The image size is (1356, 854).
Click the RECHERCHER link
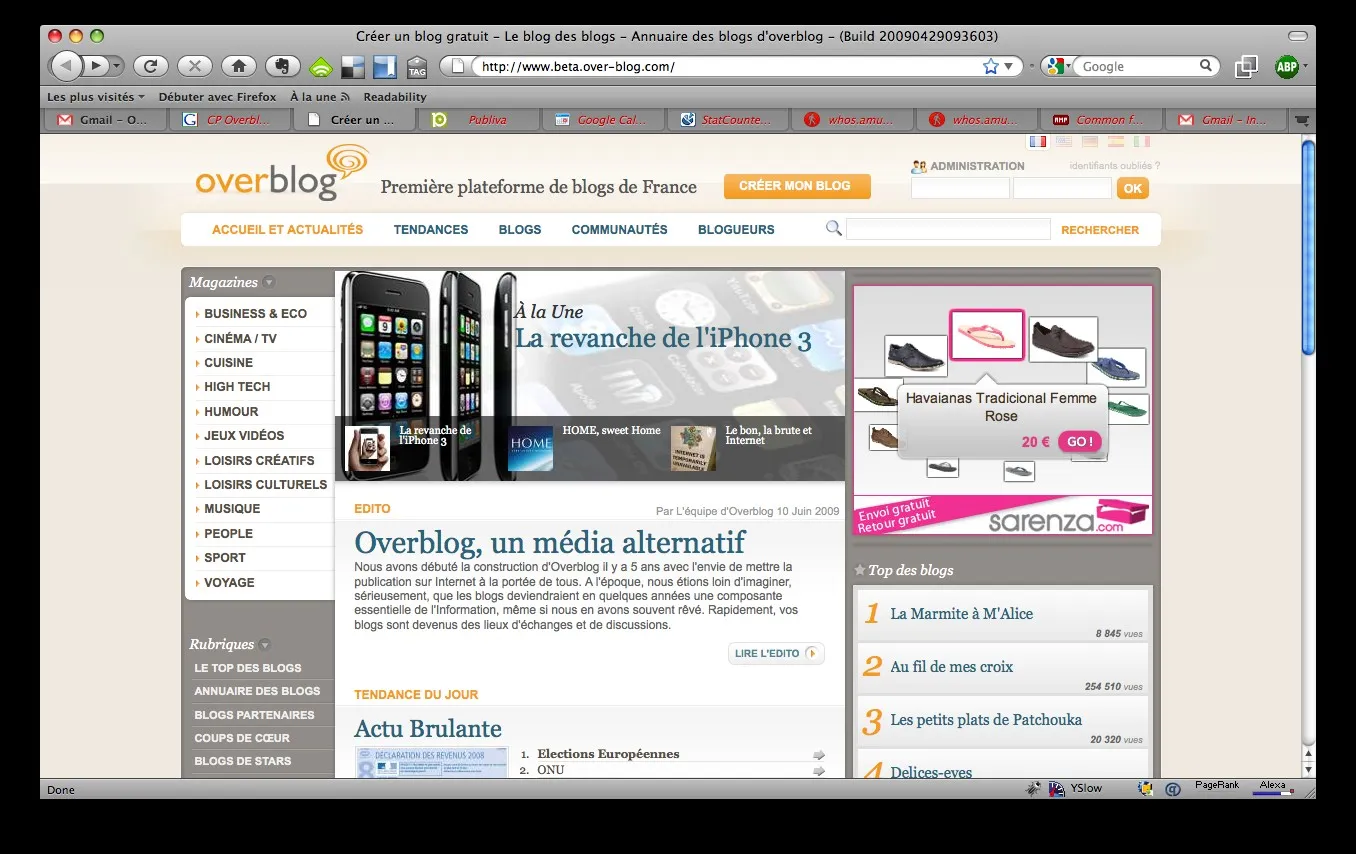coord(1100,230)
